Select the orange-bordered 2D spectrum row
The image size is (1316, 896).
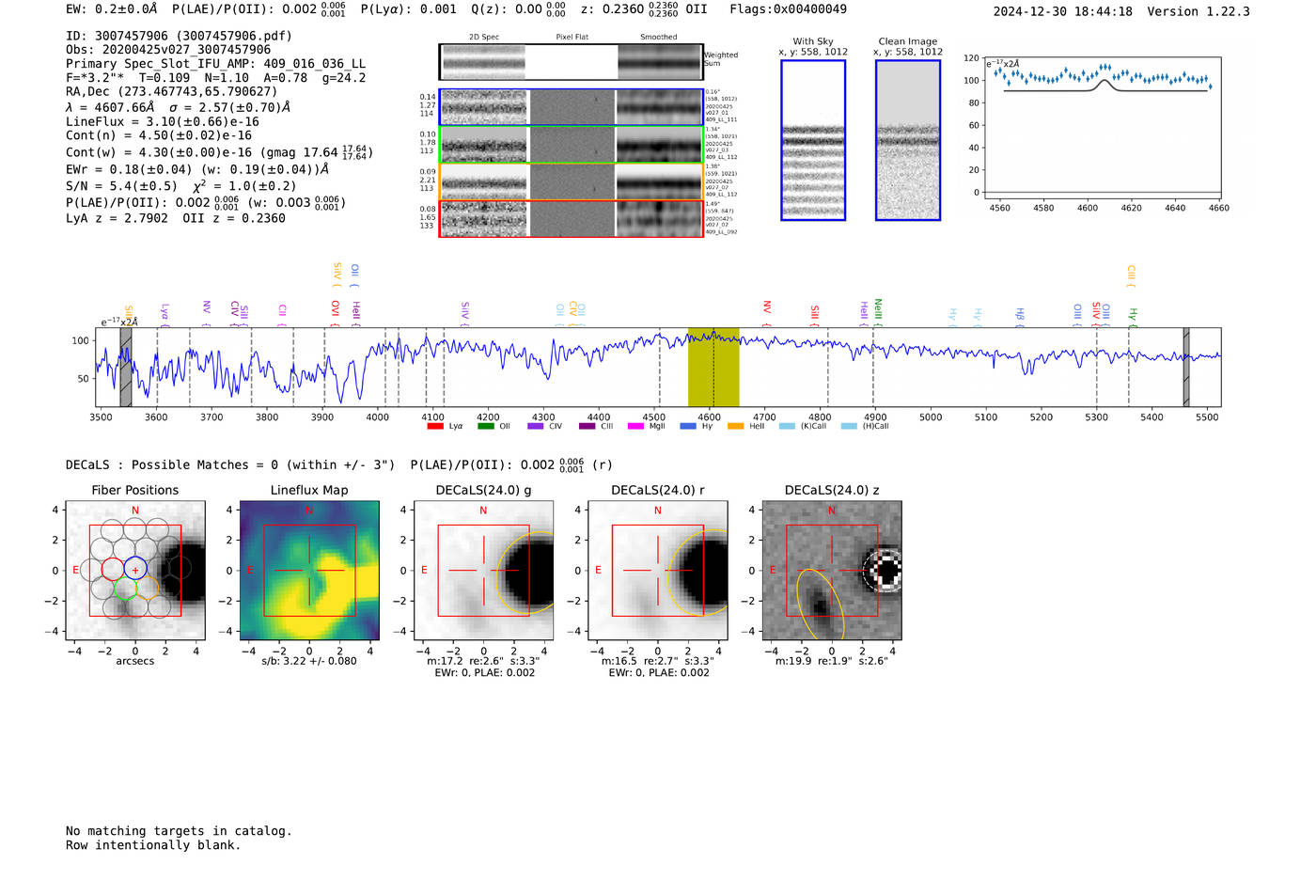572,181
